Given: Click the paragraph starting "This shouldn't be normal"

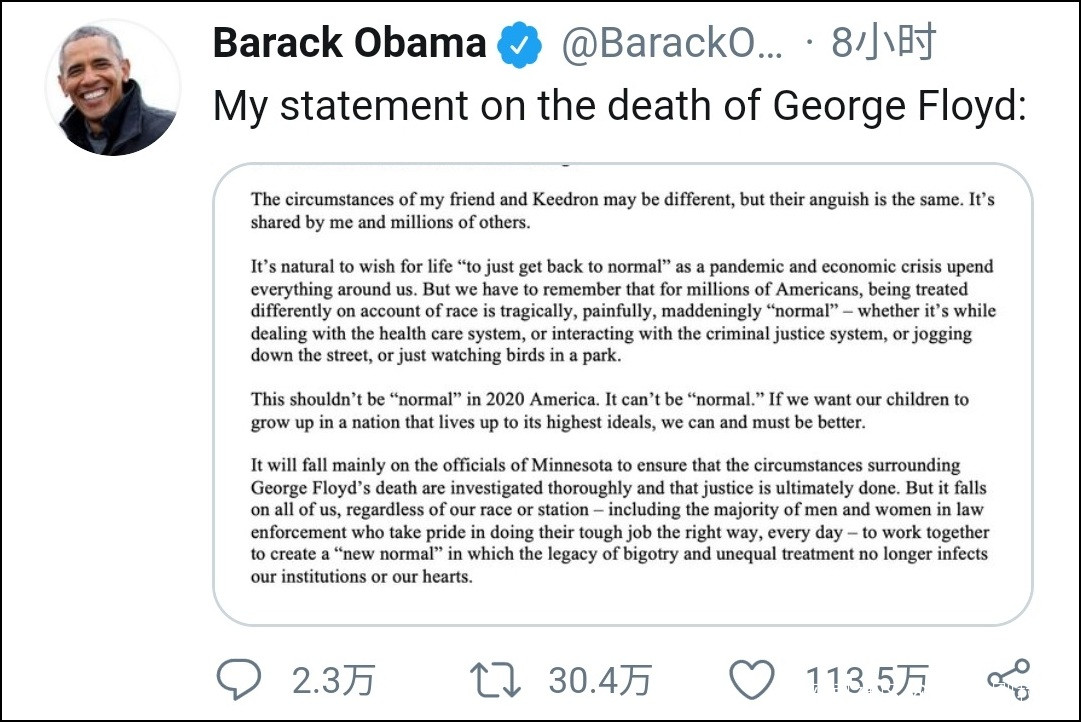Looking at the screenshot, I should point(609,411).
